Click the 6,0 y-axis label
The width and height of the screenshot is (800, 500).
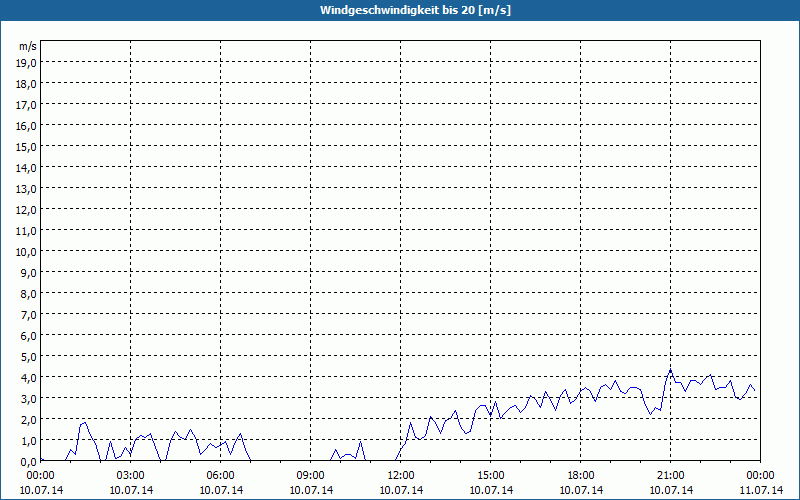pyautogui.click(x=28, y=335)
